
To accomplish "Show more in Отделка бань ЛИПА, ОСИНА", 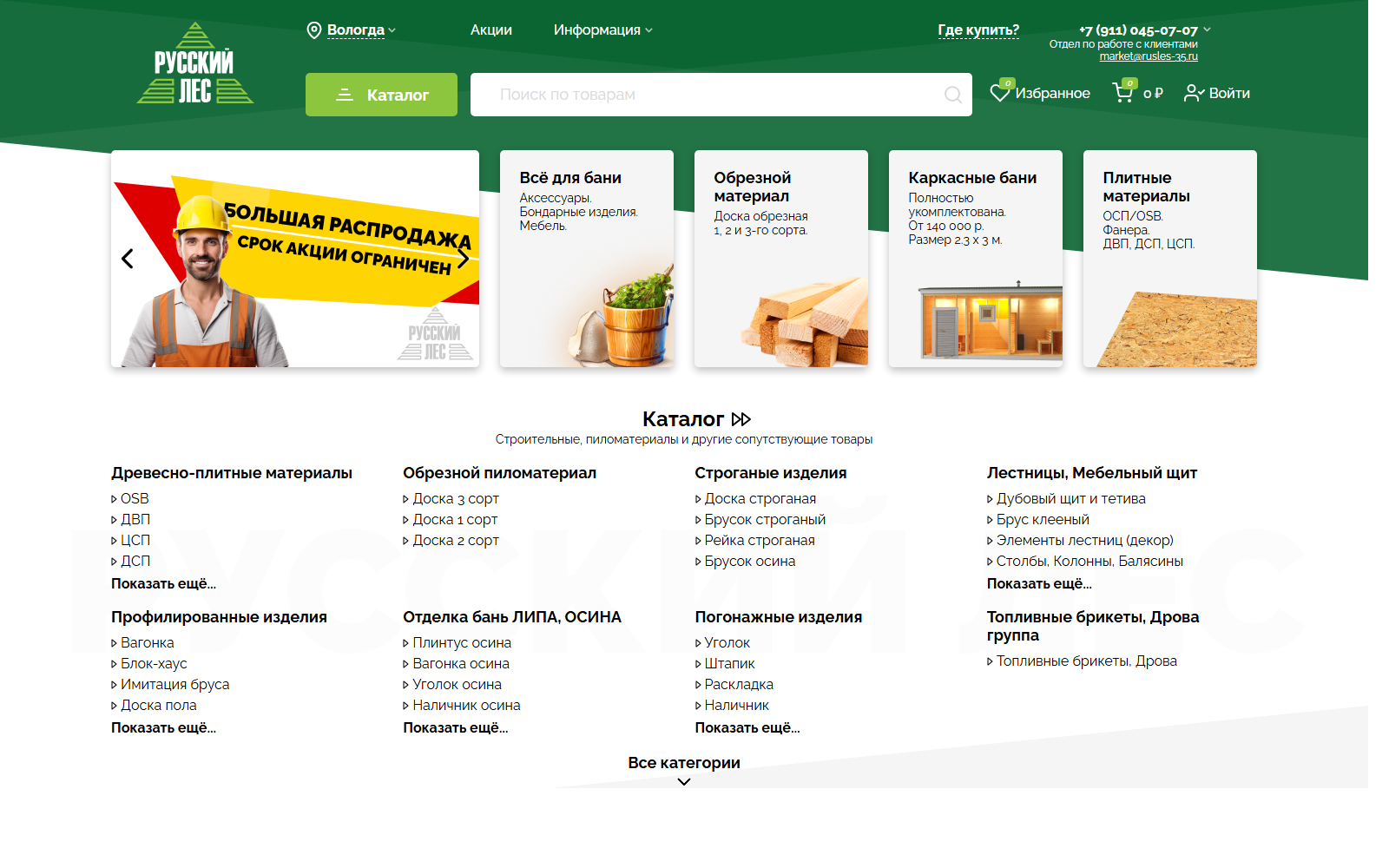I will tap(455, 727).
